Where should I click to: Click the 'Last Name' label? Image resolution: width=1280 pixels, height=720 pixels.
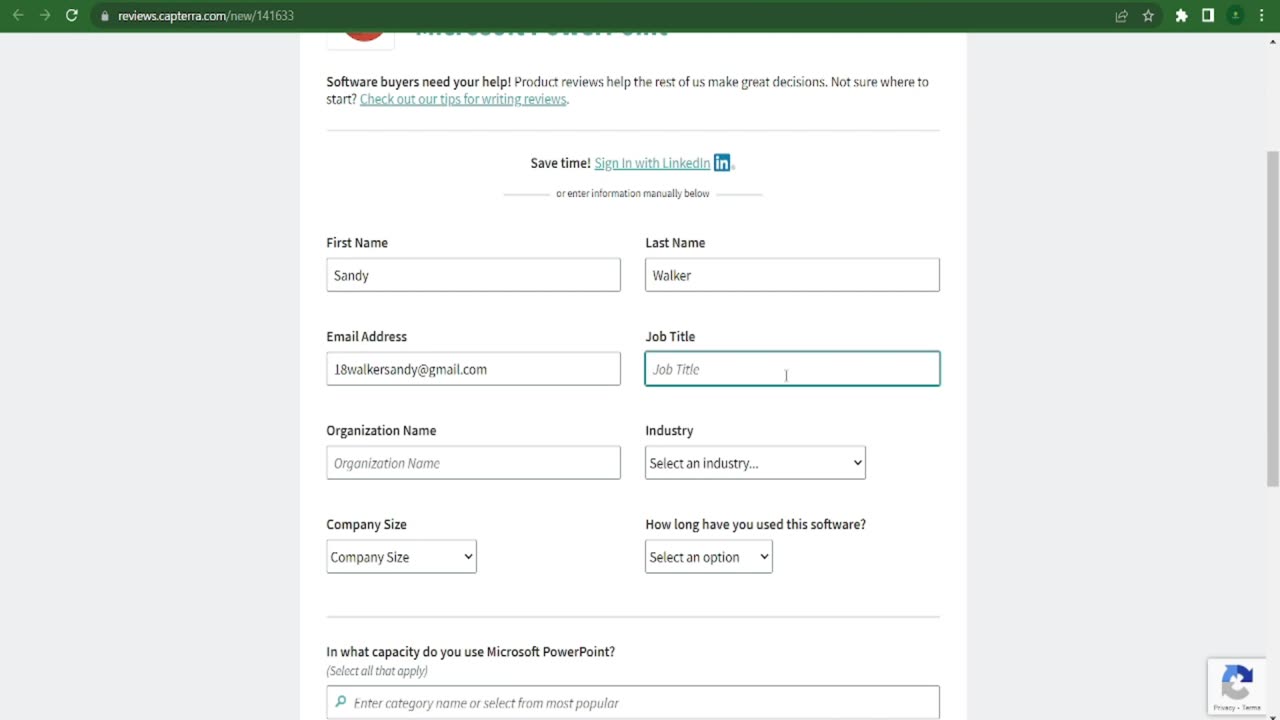[675, 243]
